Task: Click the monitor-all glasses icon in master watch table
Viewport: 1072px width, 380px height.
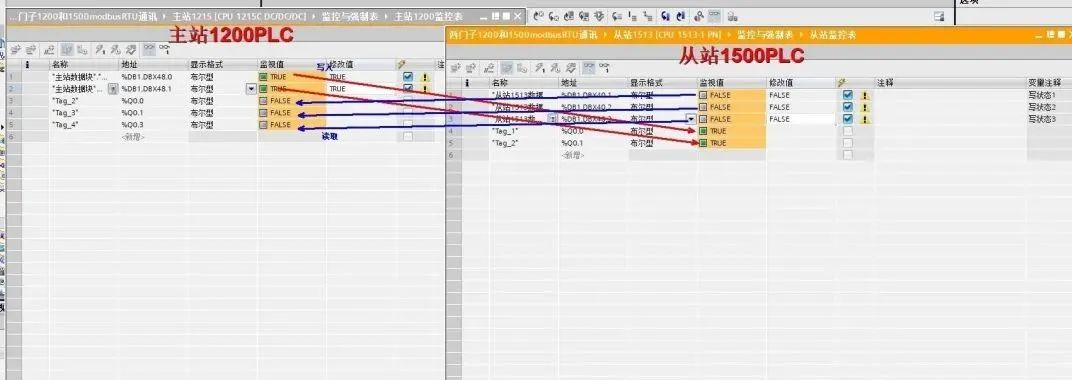Action: pyautogui.click(x=148, y=49)
